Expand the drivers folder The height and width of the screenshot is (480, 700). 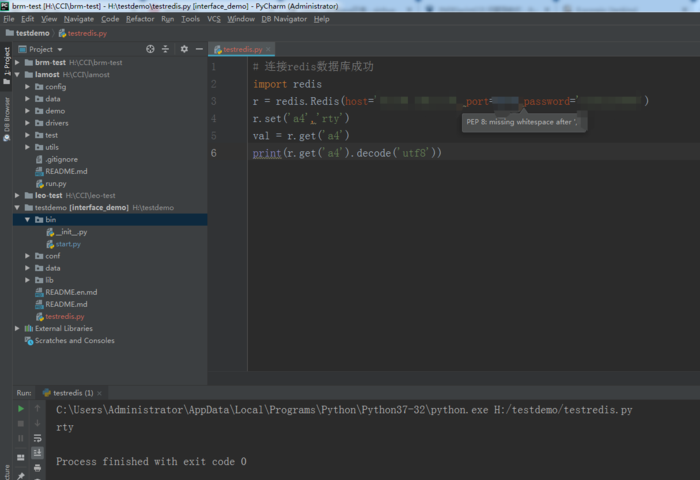(x=27, y=123)
